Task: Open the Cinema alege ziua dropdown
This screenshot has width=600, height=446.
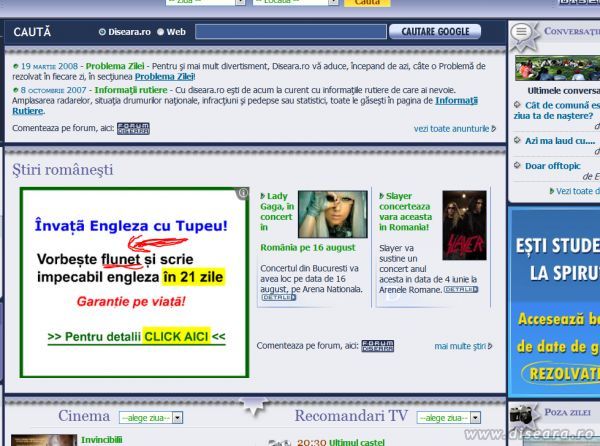Action: pos(151,418)
